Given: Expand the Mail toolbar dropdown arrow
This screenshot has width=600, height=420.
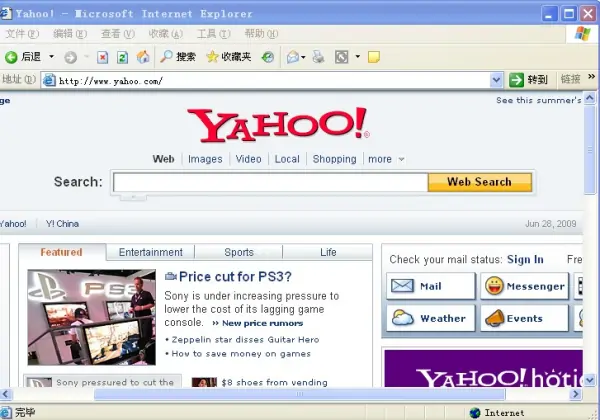Looking at the screenshot, I should point(303,57).
